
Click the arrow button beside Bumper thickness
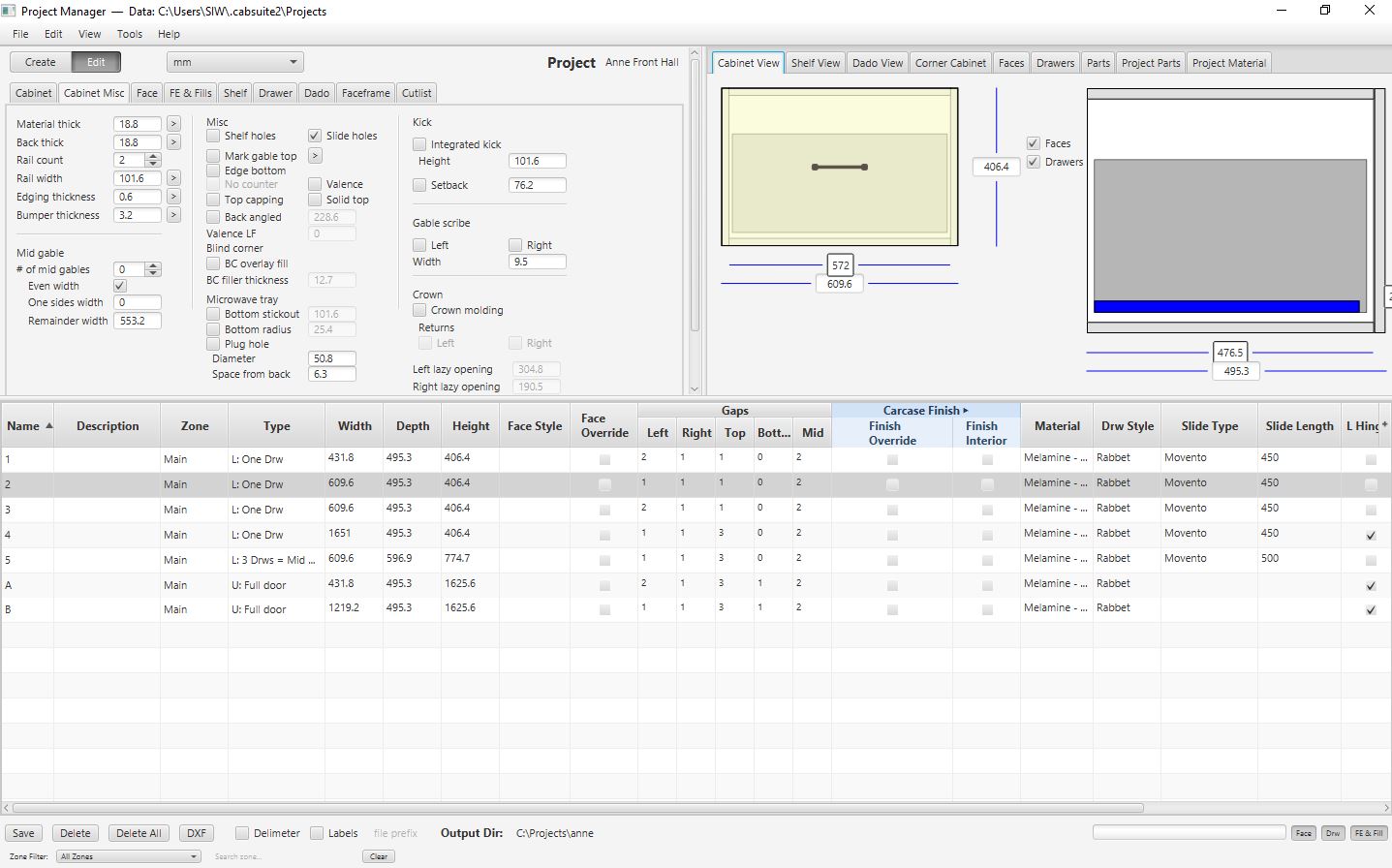(x=173, y=215)
